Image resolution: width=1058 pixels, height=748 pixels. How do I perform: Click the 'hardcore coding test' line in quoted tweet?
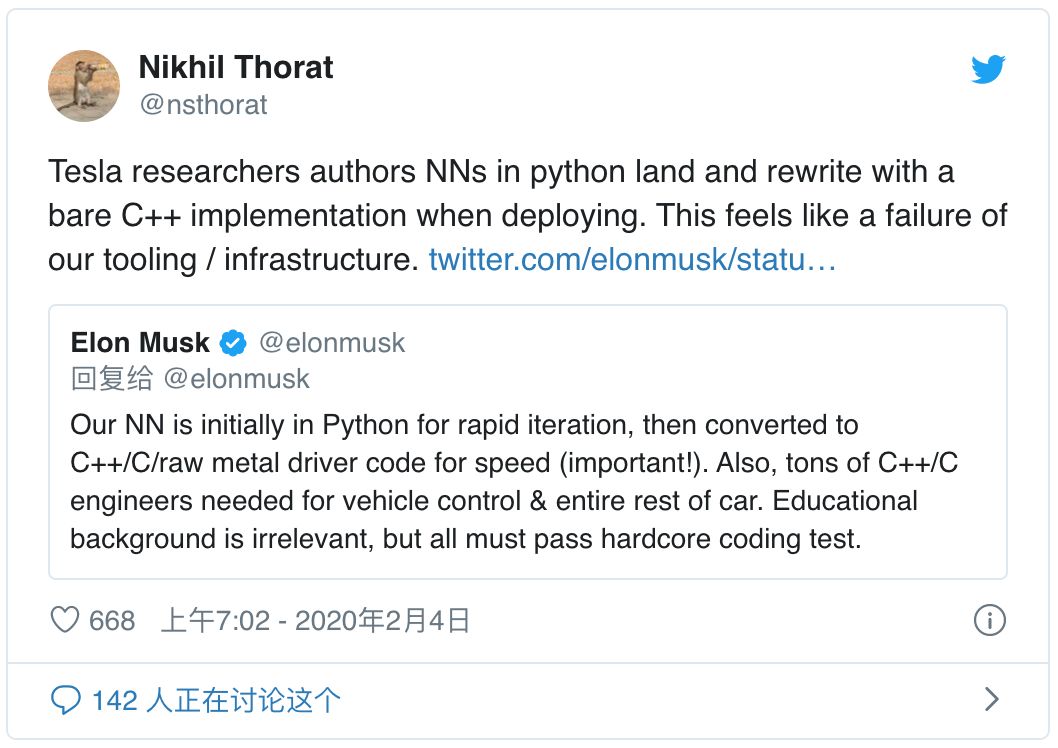[466, 539]
